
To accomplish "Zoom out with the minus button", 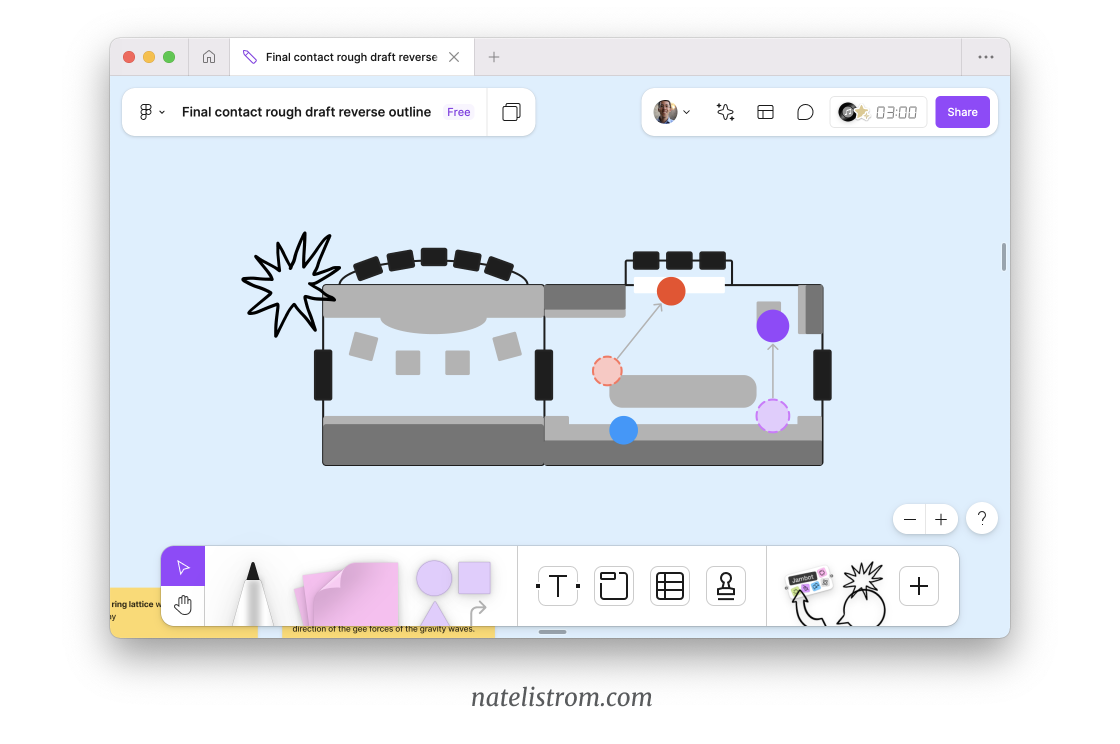I will pos(909,520).
